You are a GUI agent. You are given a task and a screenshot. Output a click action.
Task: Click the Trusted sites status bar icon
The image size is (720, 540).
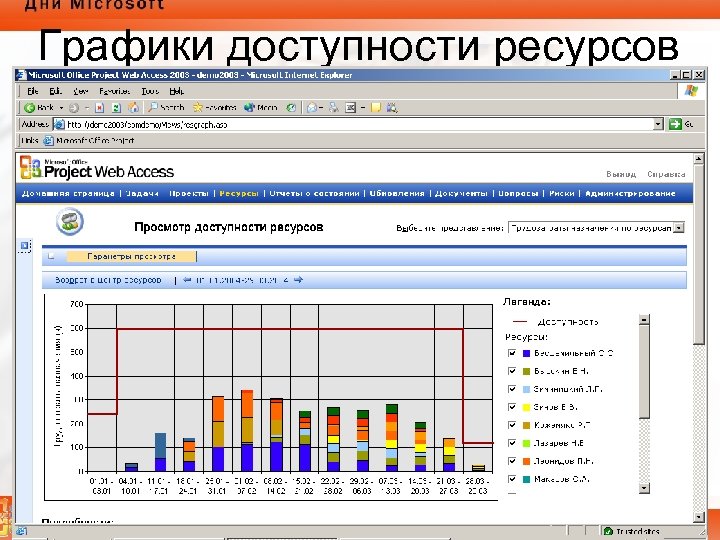pos(608,531)
